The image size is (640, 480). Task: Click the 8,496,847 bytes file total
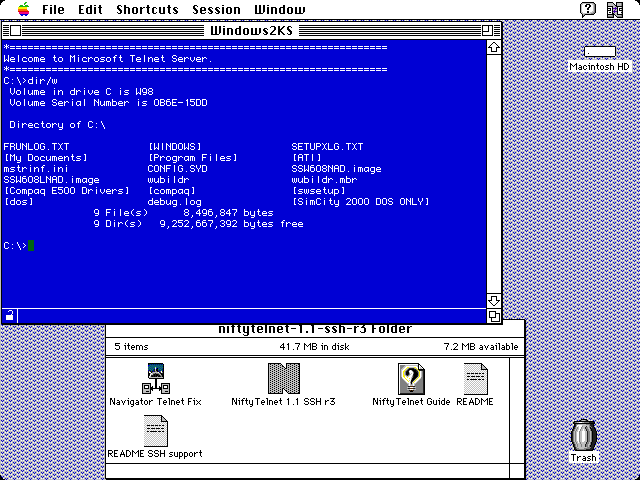pos(228,213)
